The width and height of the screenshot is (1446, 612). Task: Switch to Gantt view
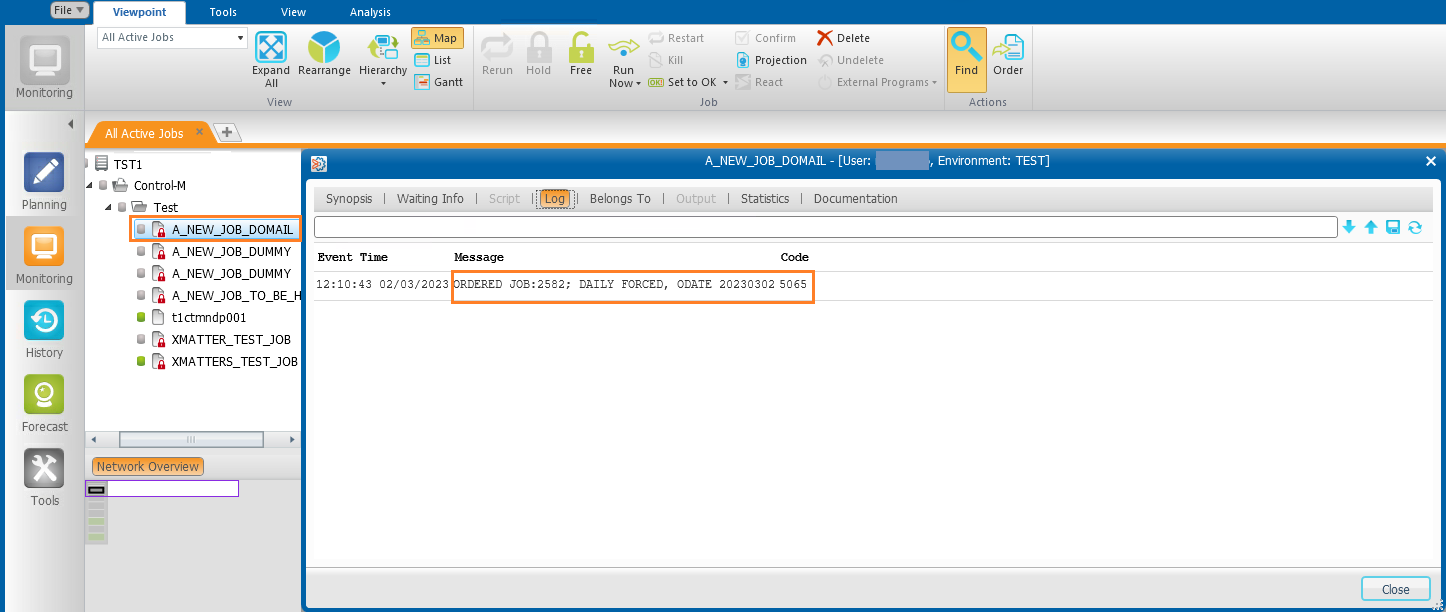click(438, 82)
